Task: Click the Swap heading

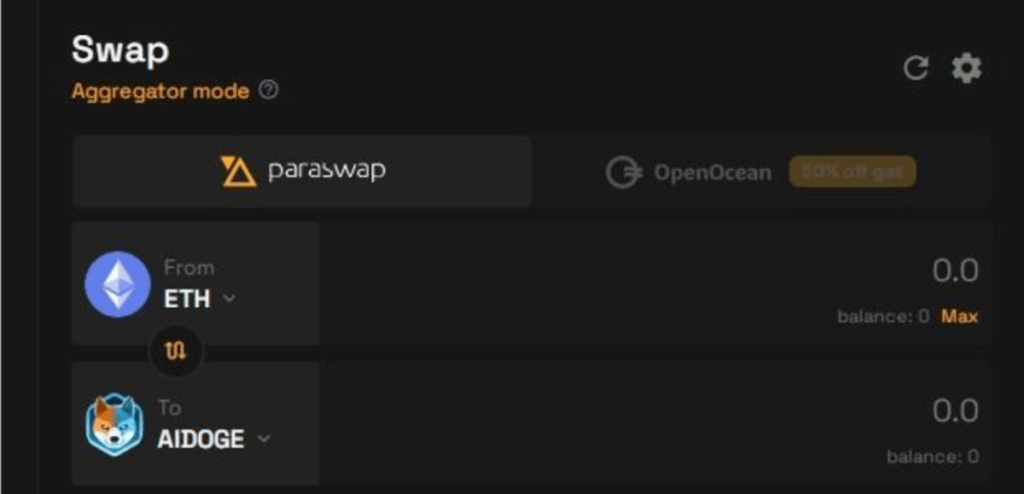Action: coord(120,50)
